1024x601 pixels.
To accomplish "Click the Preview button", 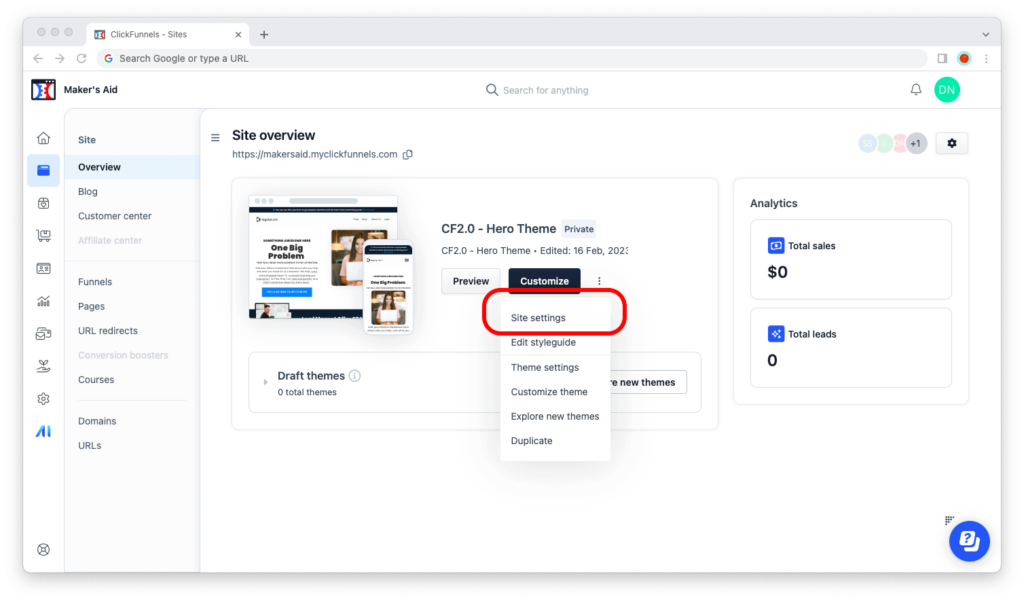I will coord(471,281).
